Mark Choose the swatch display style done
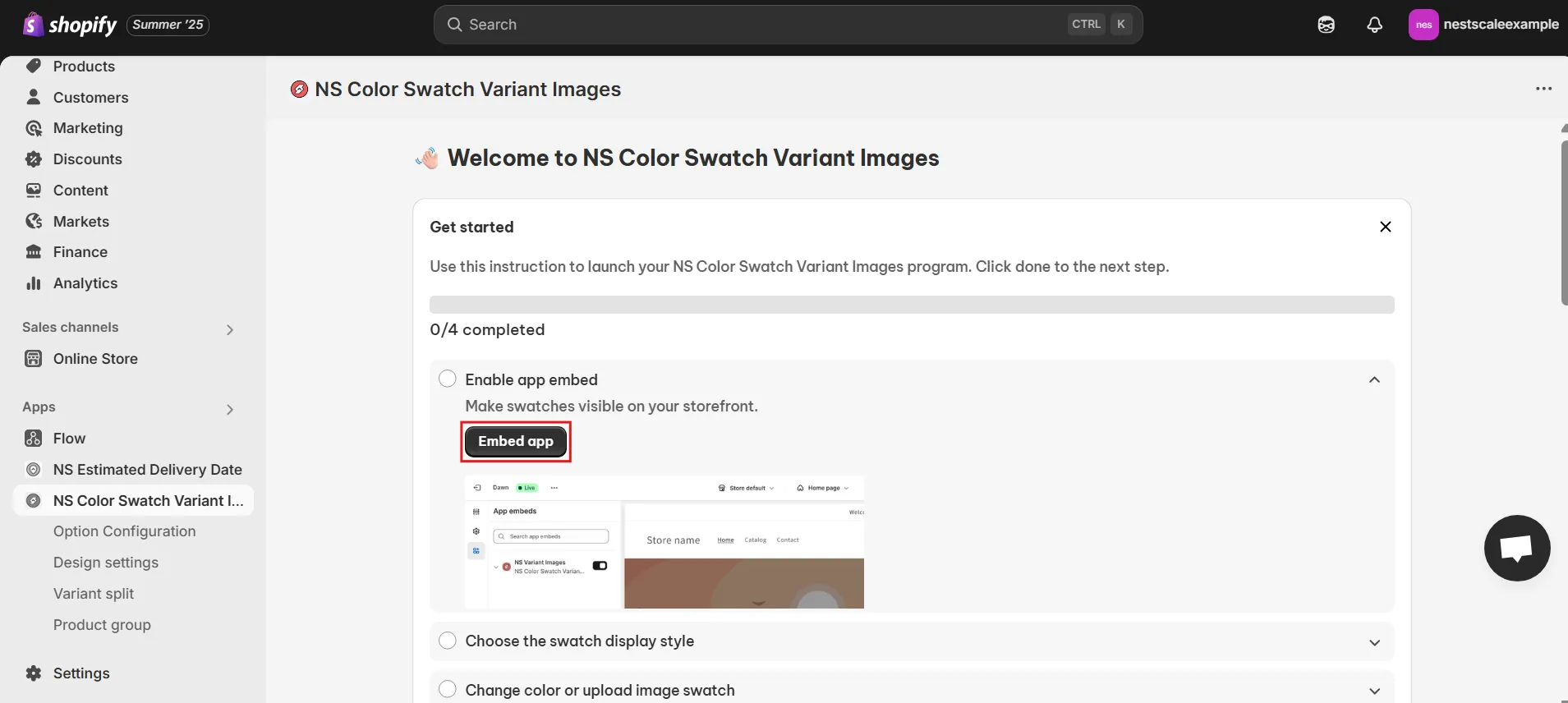 tap(448, 641)
